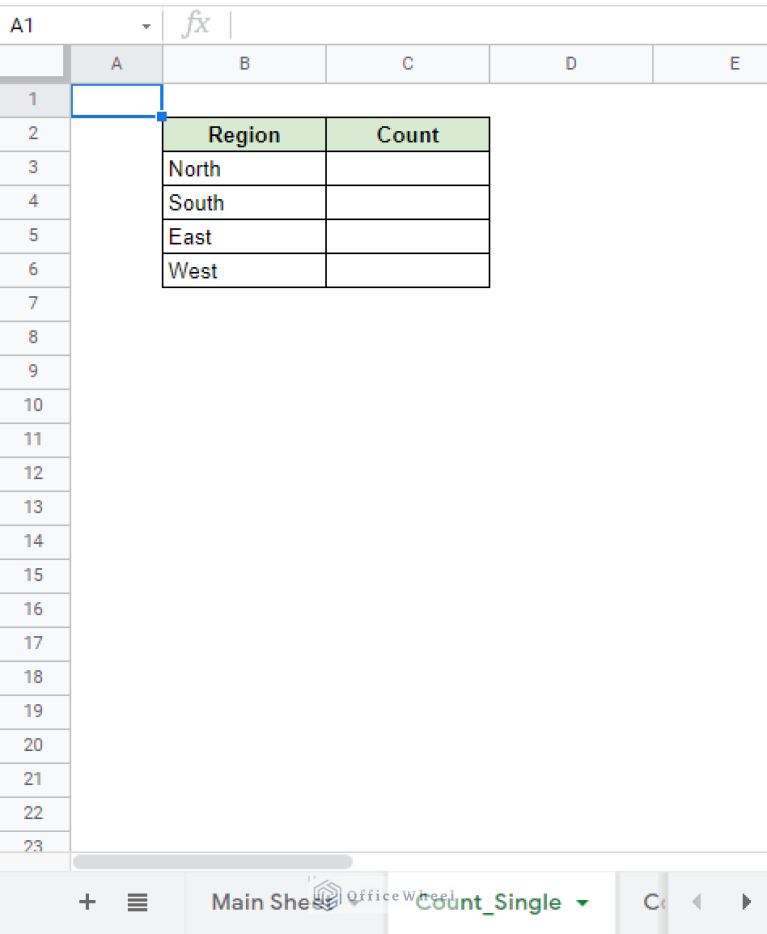Open the all sheets list icon
Screen dimensions: 767x934
(137, 902)
